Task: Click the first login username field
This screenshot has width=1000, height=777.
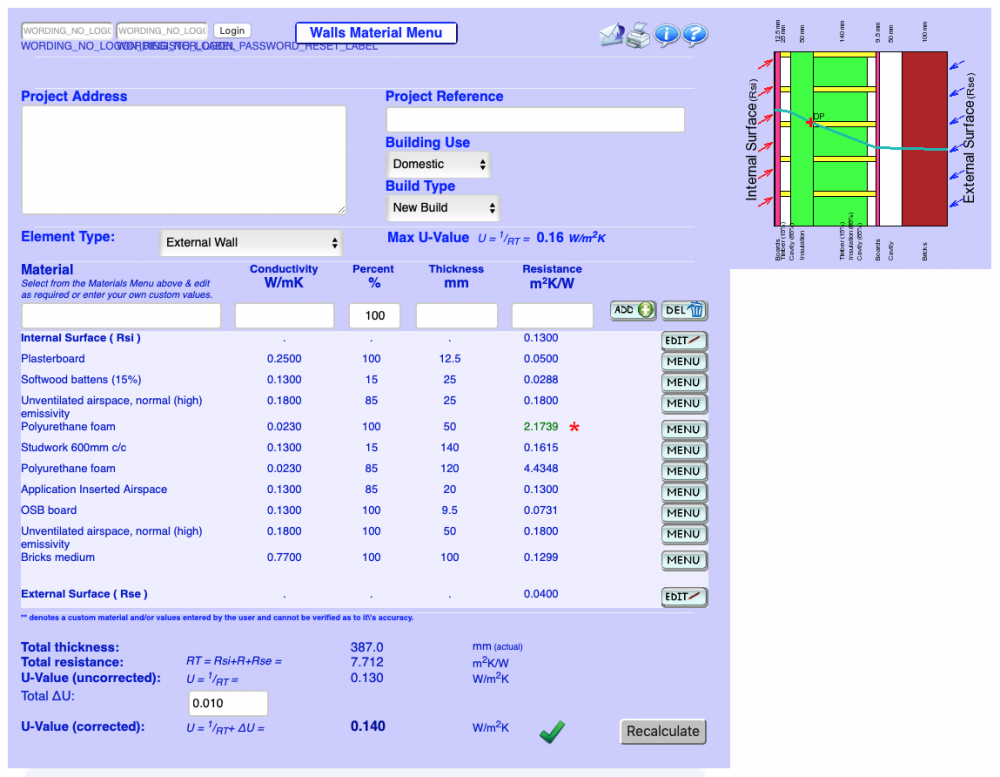Action: (67, 31)
